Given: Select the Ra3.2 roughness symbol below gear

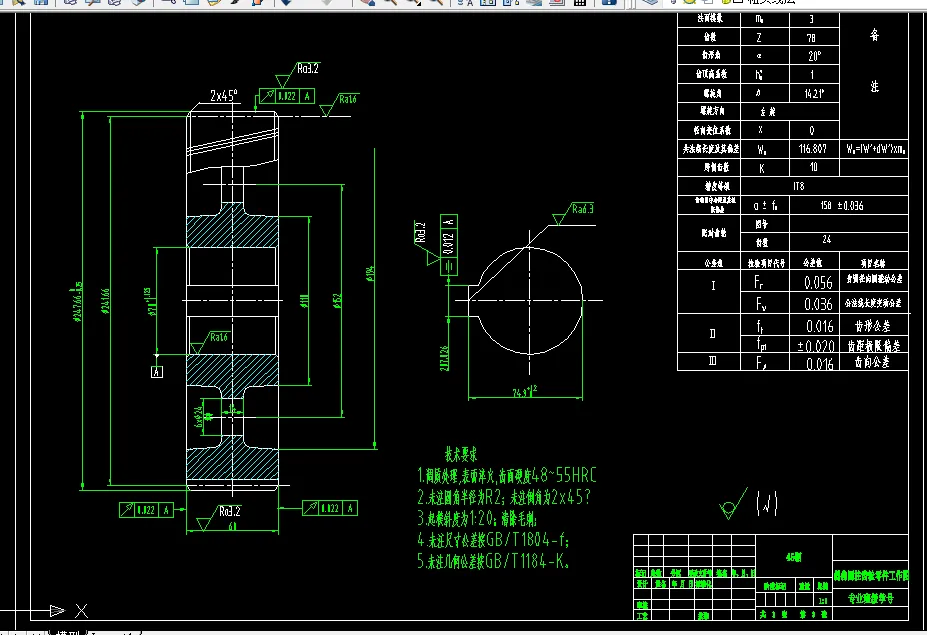Looking at the screenshot, I should [x=219, y=517].
